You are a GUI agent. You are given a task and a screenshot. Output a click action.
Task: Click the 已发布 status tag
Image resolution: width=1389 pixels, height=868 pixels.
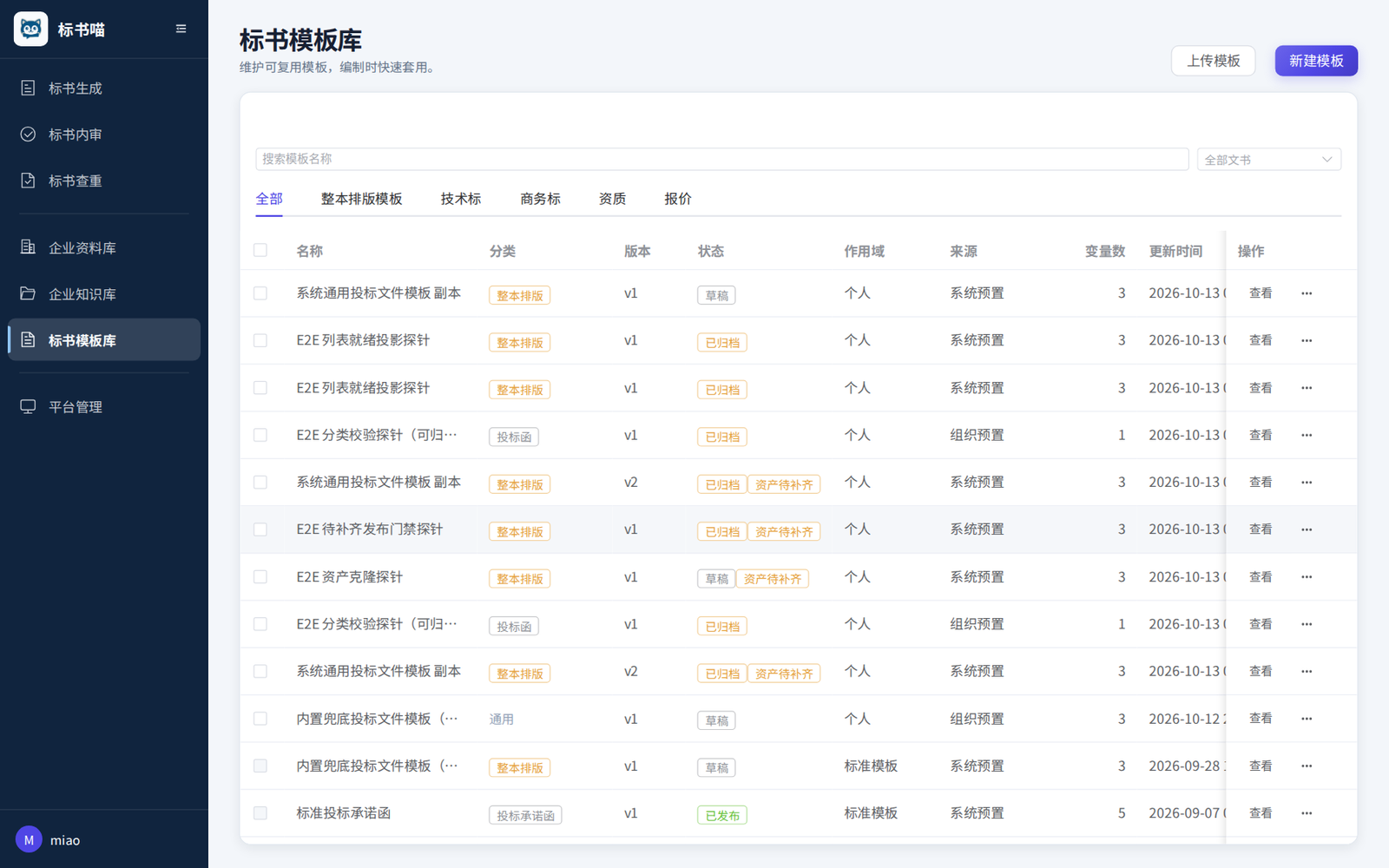(x=722, y=815)
